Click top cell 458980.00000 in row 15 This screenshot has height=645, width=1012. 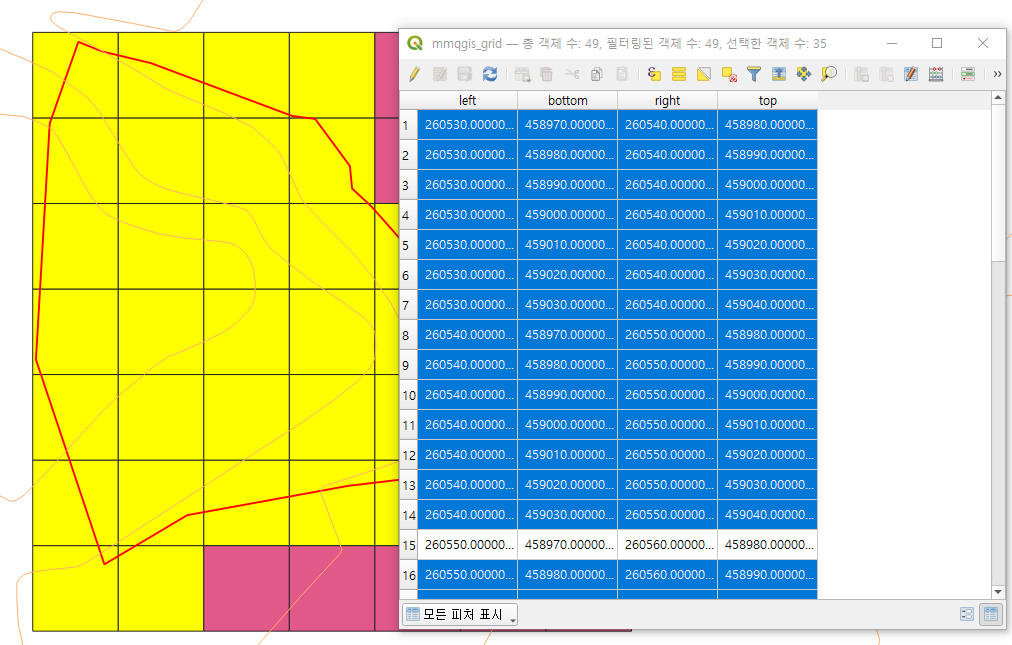(x=768, y=545)
